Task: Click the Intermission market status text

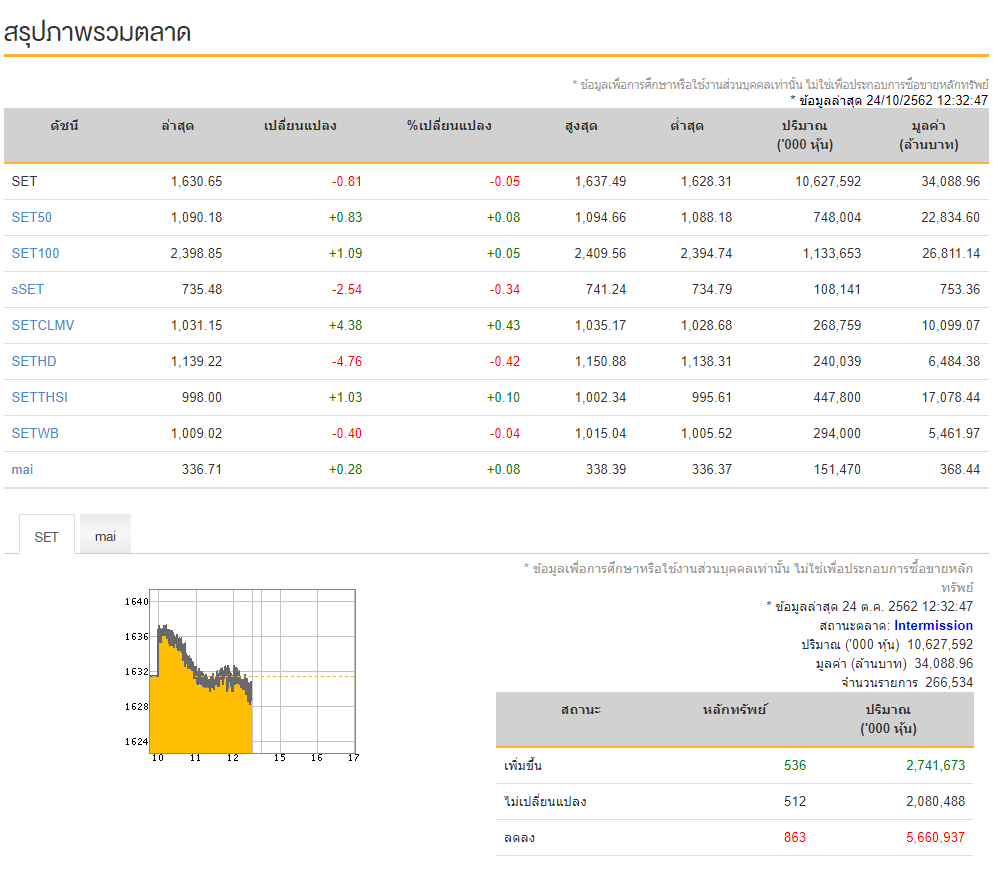Action: click(x=933, y=625)
